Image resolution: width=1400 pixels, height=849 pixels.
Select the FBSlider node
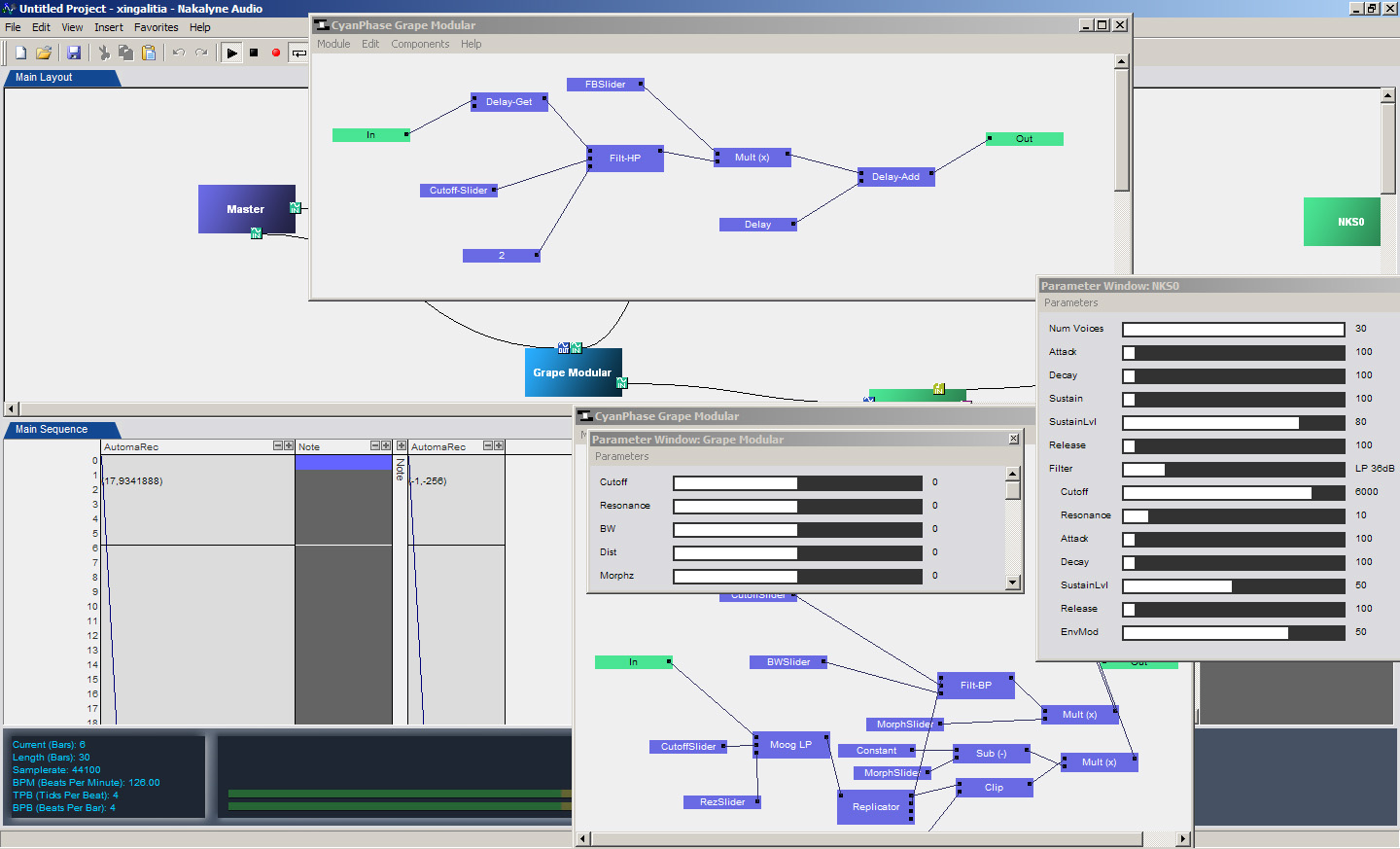pos(606,85)
